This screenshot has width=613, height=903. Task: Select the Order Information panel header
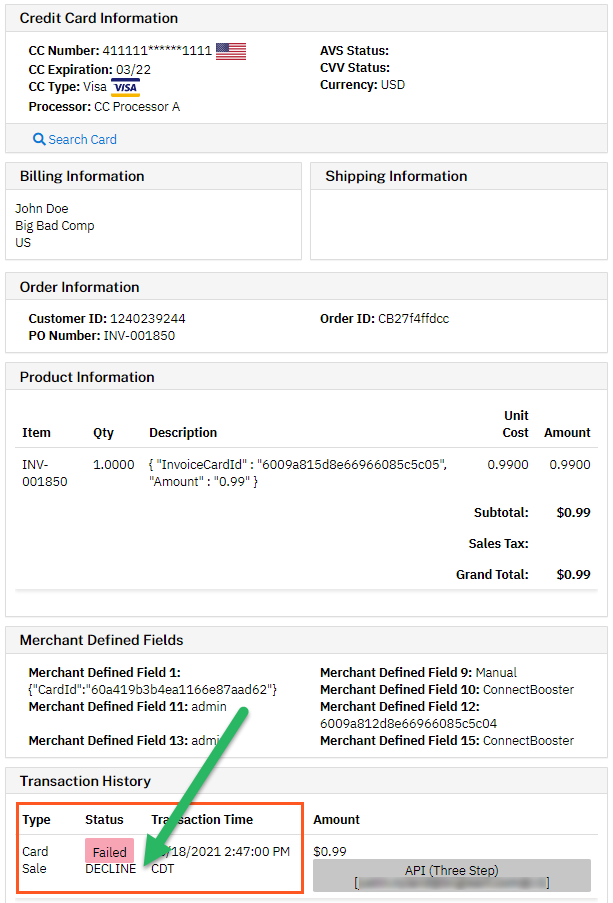(x=80, y=287)
